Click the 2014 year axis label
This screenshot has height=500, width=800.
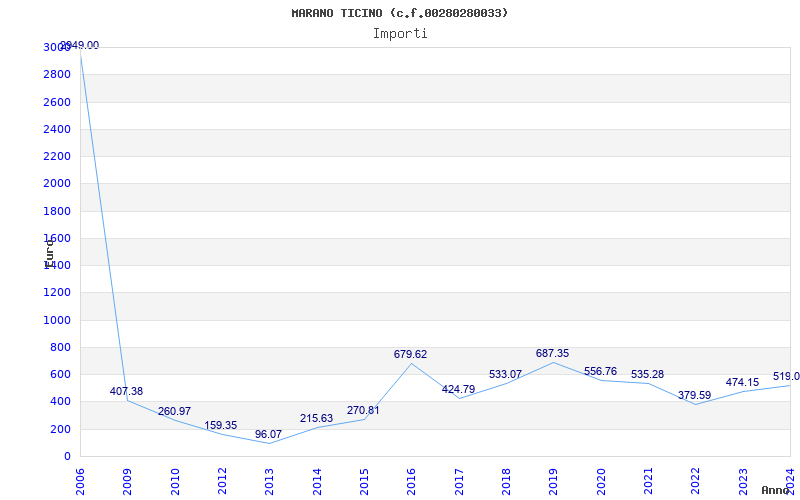pos(317,482)
